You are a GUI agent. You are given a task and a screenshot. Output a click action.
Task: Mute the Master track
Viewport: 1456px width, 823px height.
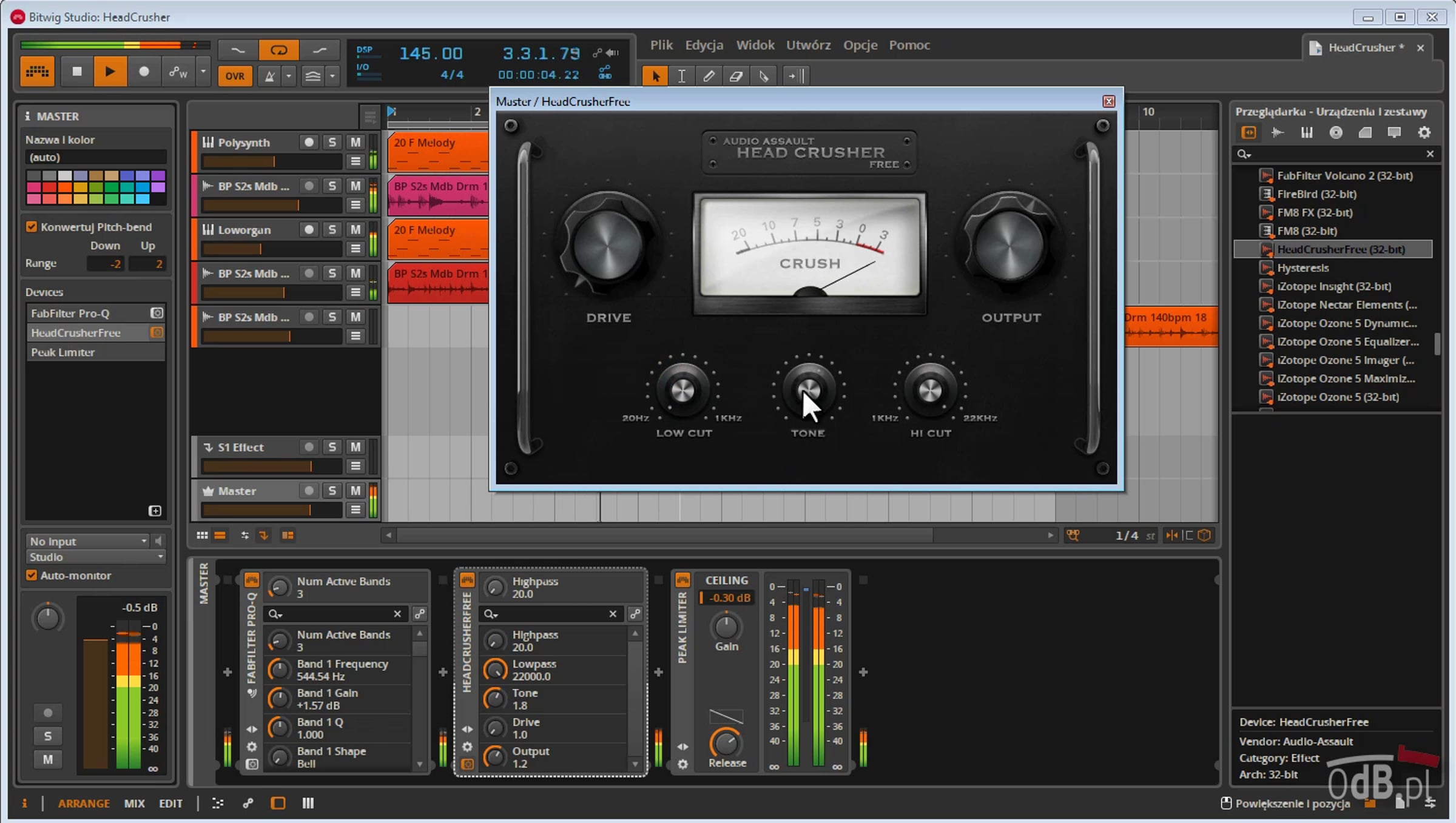coord(356,491)
